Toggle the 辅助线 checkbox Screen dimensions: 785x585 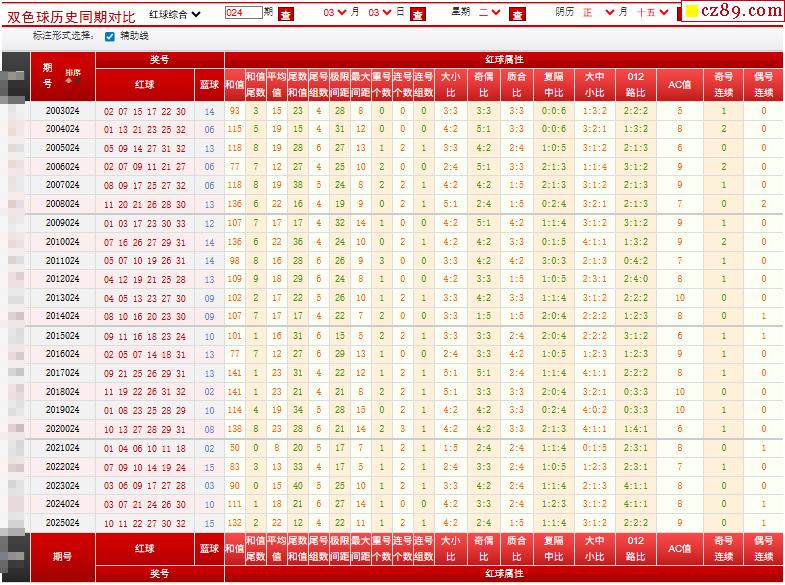110,36
